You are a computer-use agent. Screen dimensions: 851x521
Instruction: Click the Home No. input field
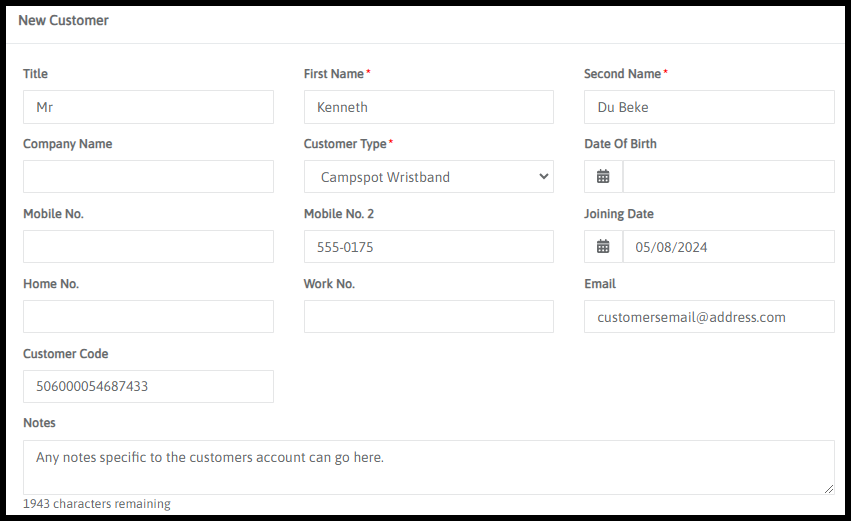[148, 317]
